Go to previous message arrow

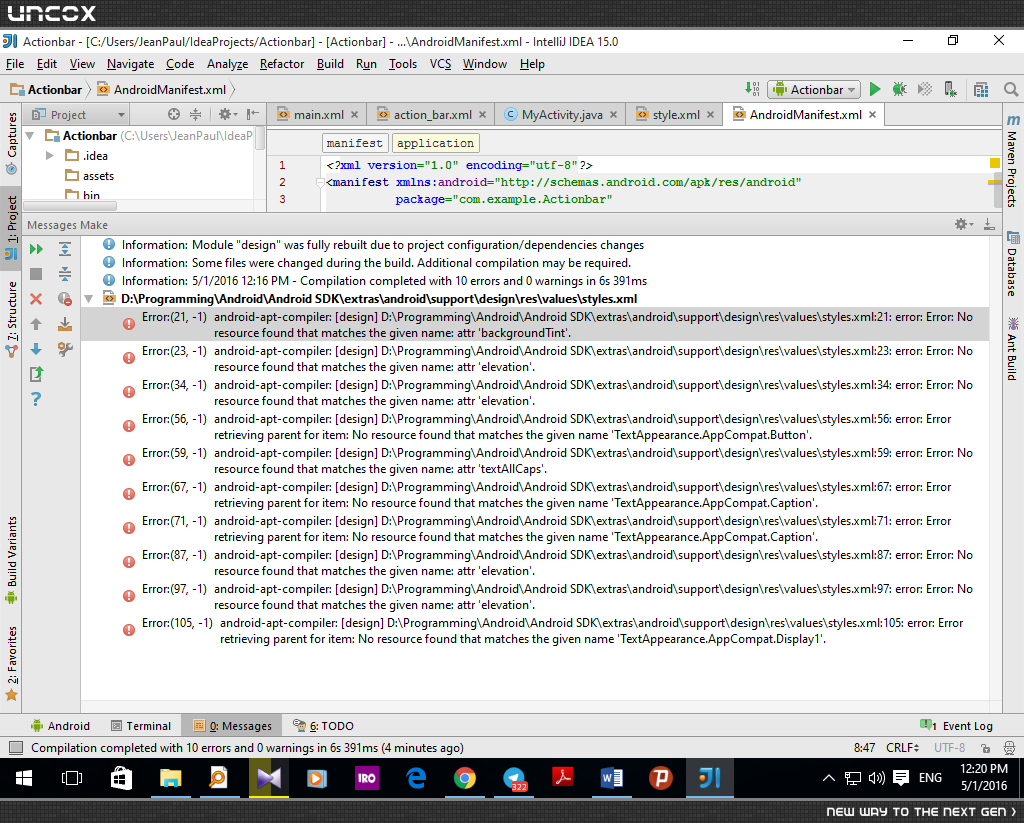pos(36,323)
